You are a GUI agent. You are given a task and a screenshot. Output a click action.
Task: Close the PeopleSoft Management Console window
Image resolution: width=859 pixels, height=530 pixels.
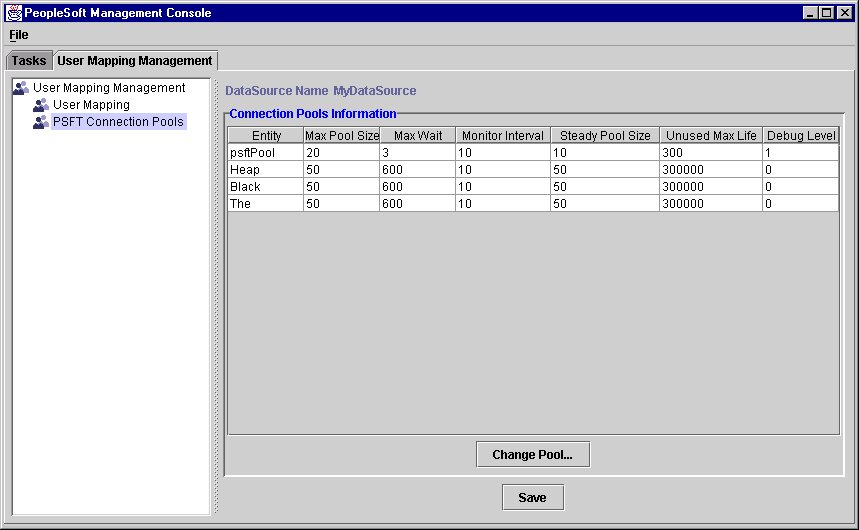coord(845,13)
